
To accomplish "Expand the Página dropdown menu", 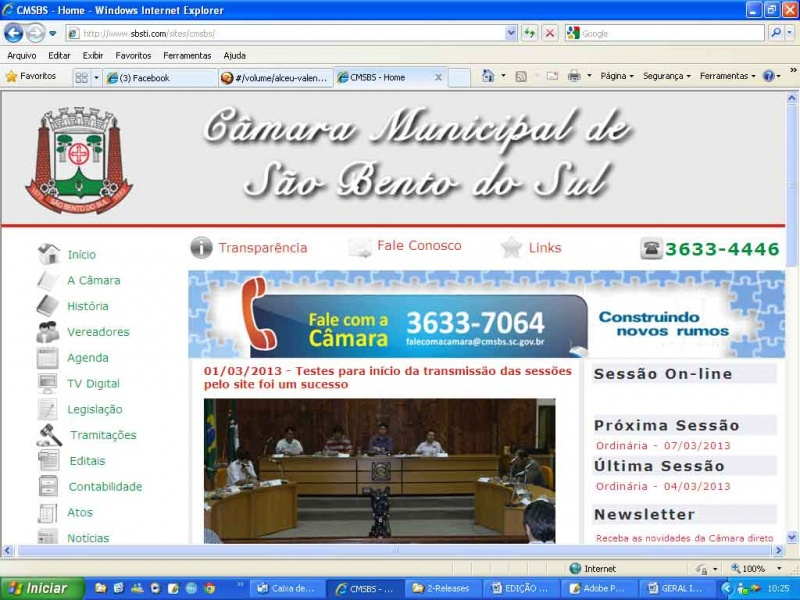I will [616, 76].
